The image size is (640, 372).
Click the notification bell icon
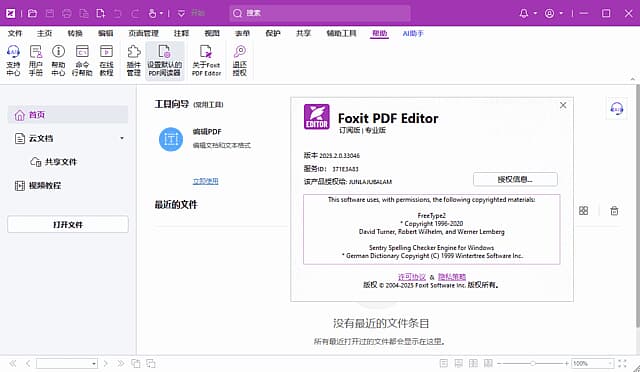tap(524, 13)
